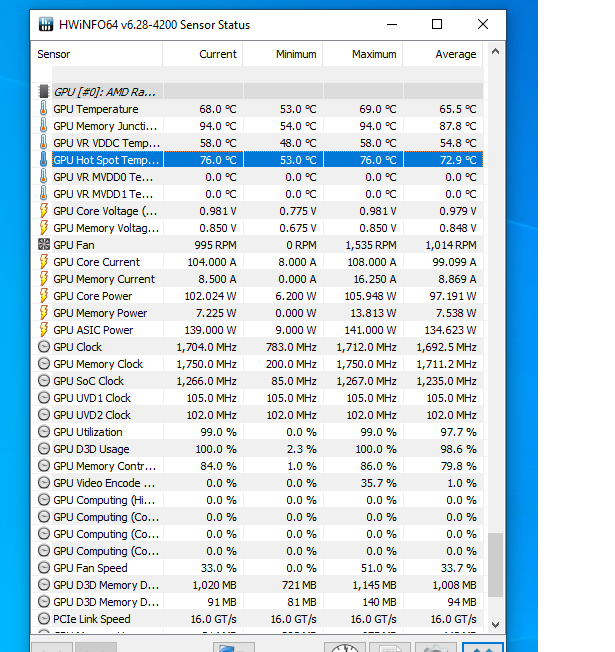Click the HWiNFO64 app icon in title bar
This screenshot has height=652, width=615.
[46, 24]
